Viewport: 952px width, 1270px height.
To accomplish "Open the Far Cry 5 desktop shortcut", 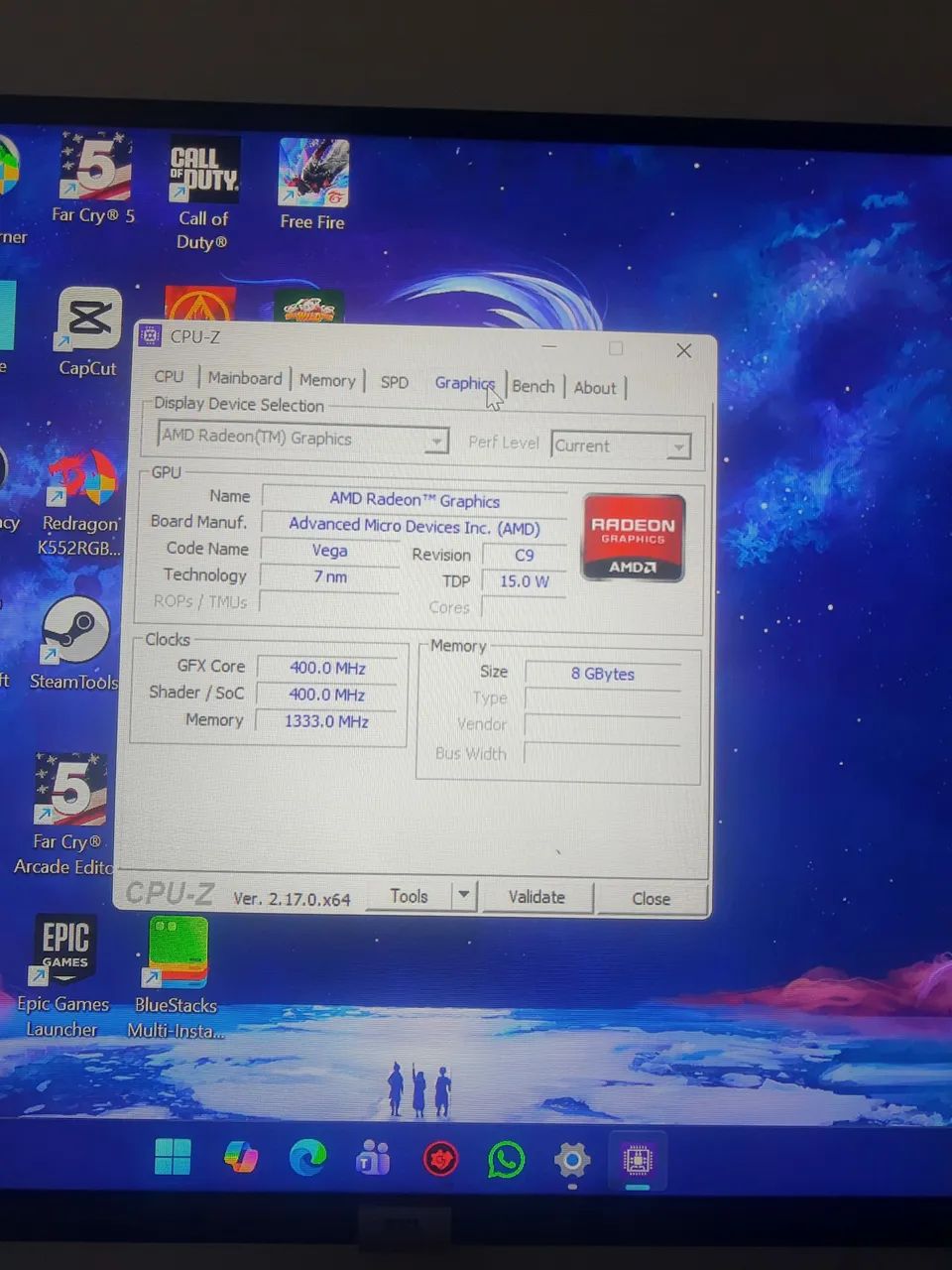I will click(x=95, y=169).
